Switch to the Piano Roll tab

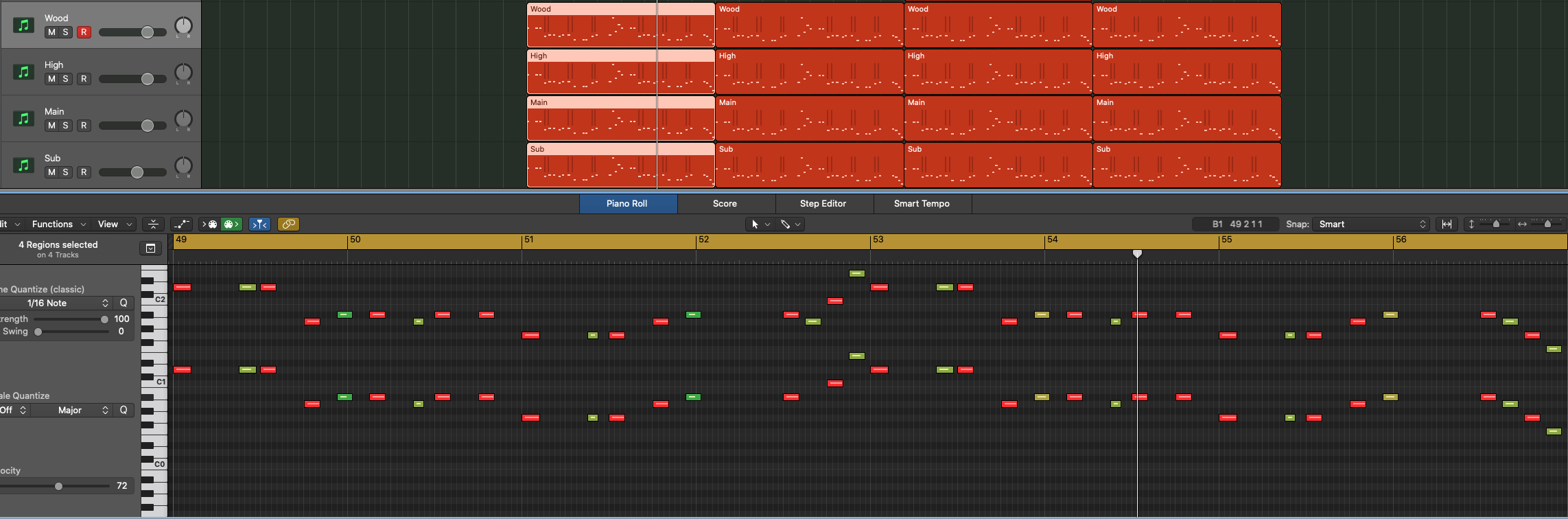click(x=628, y=203)
